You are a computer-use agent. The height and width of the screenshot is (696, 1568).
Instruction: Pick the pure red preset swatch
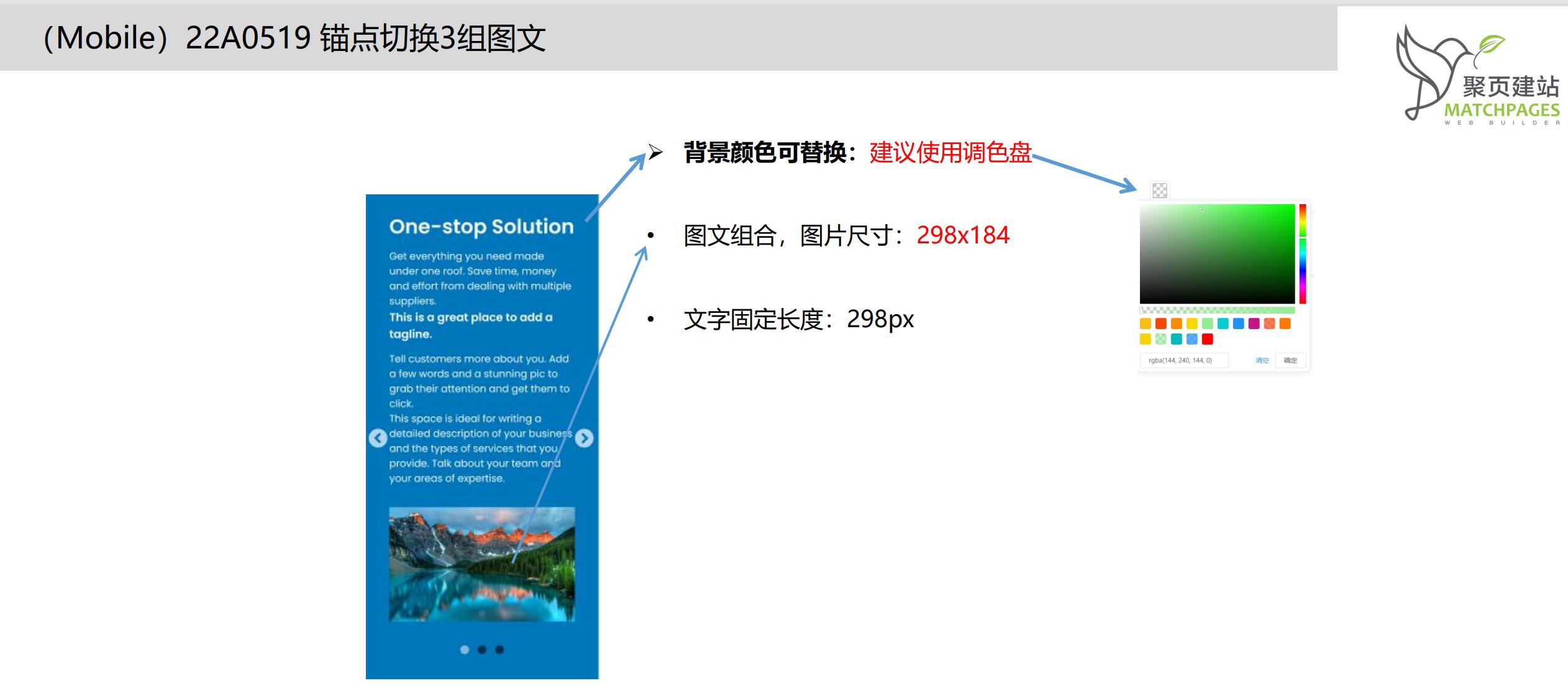point(1207,339)
